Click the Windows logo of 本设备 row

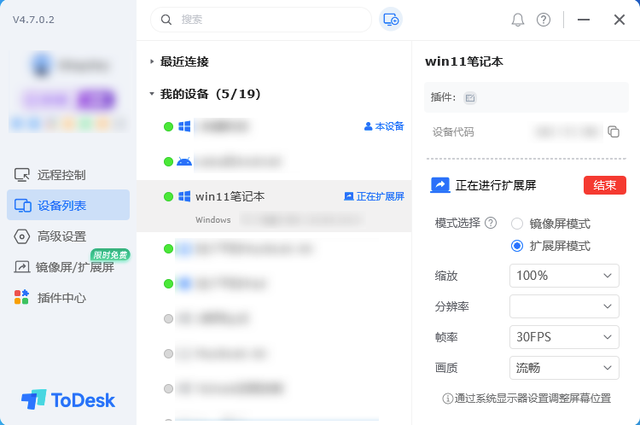click(184, 127)
